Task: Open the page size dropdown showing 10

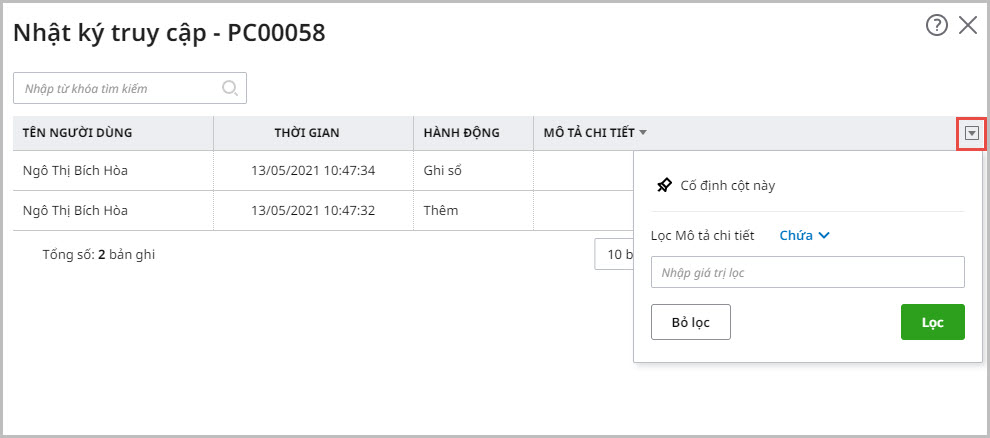Action: click(x=613, y=254)
